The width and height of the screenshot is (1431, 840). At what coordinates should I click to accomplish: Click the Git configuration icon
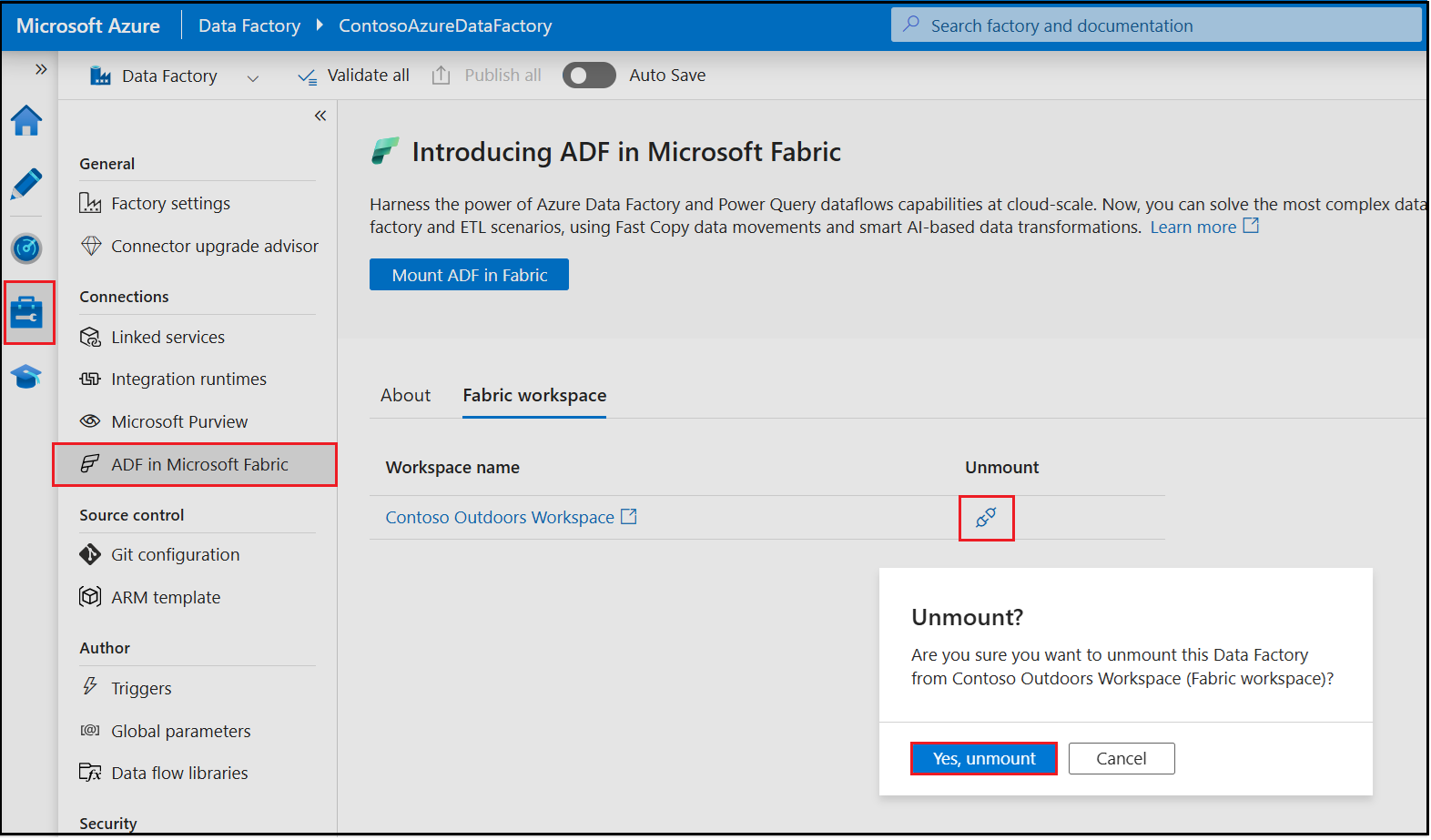(x=90, y=554)
